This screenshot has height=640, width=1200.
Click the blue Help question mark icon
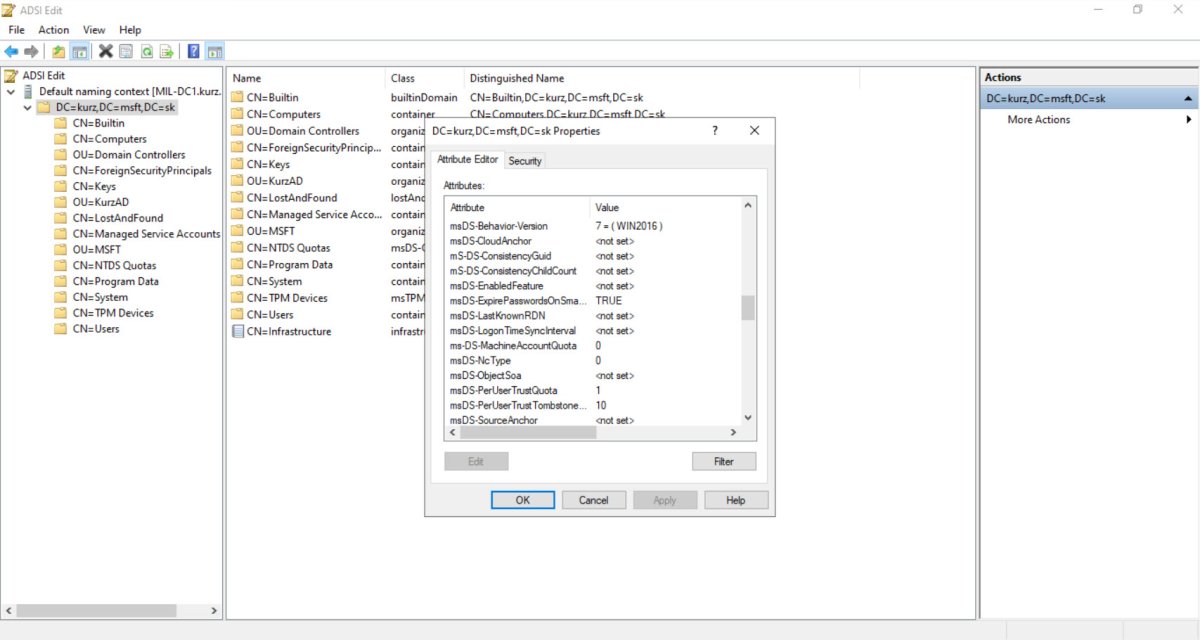(x=193, y=51)
